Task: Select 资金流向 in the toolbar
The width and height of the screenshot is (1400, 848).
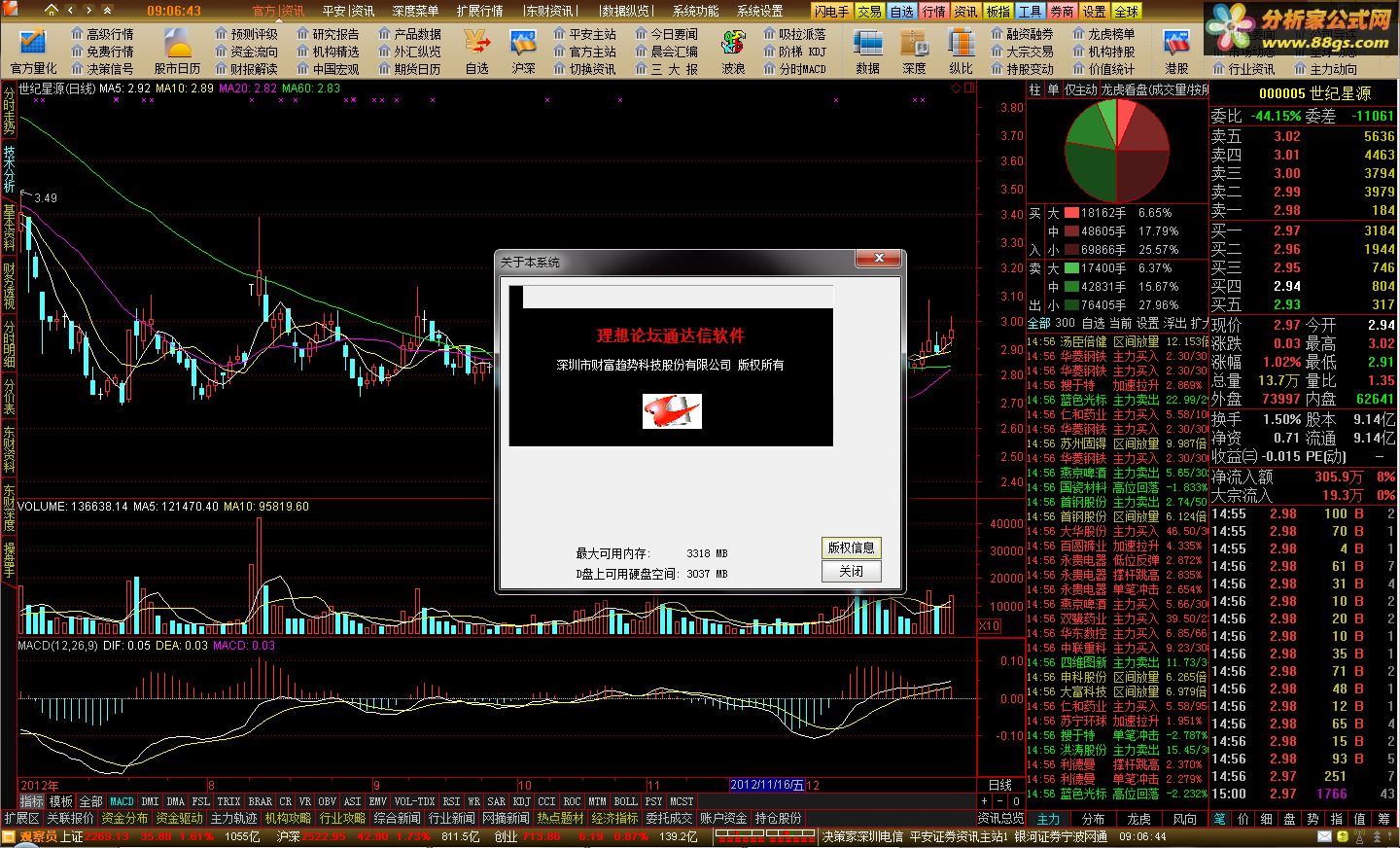Action: point(246,52)
